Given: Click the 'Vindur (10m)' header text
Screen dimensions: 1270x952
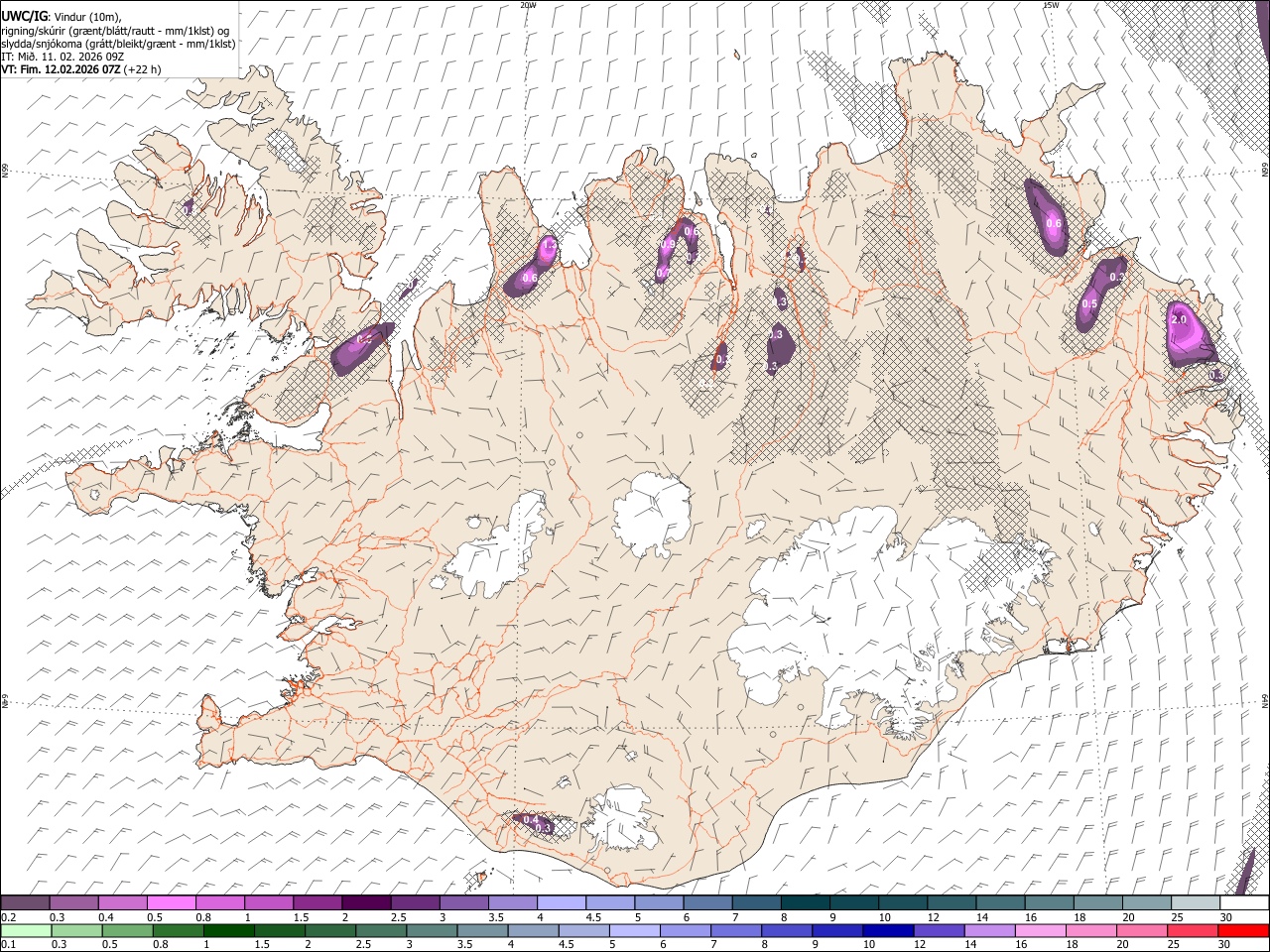Looking at the screenshot, I should [86, 17].
